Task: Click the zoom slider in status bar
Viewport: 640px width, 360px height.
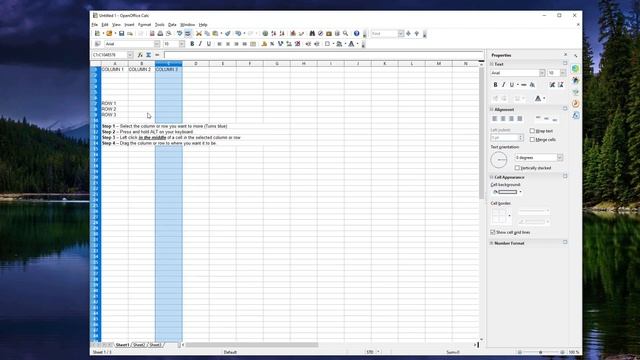Action: pos(540,352)
